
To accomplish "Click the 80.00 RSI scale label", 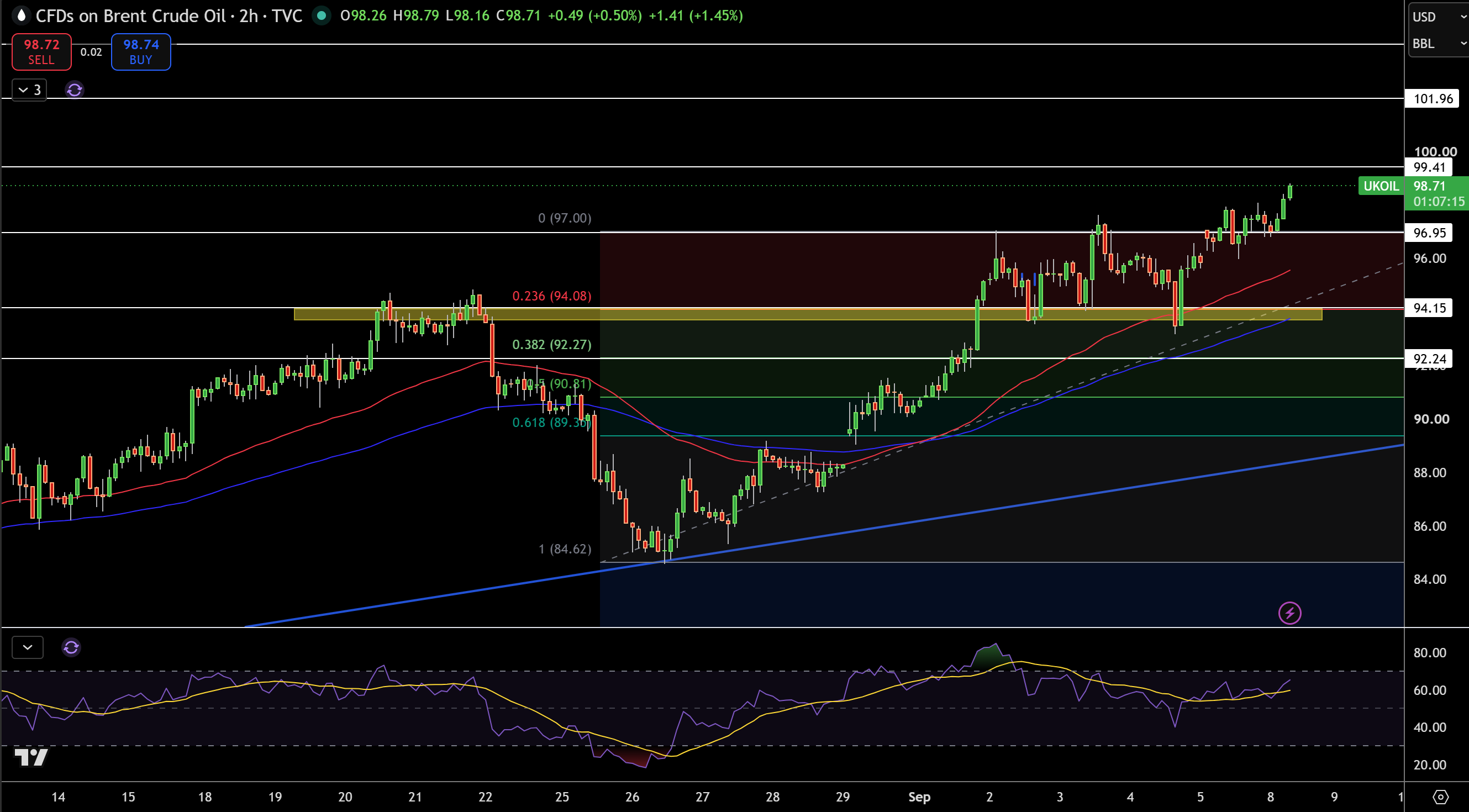I will (1430, 653).
